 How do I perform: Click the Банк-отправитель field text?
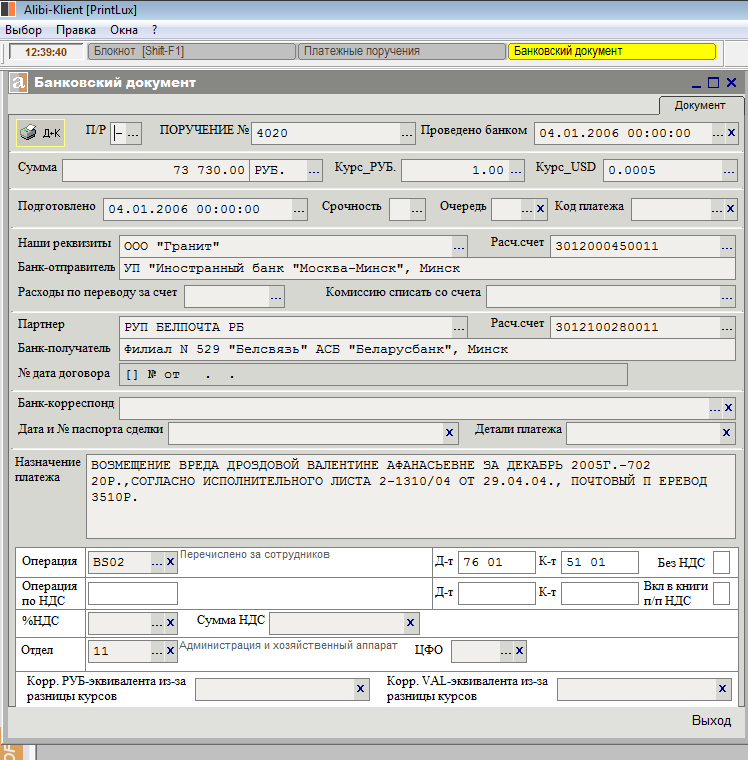tap(427, 269)
